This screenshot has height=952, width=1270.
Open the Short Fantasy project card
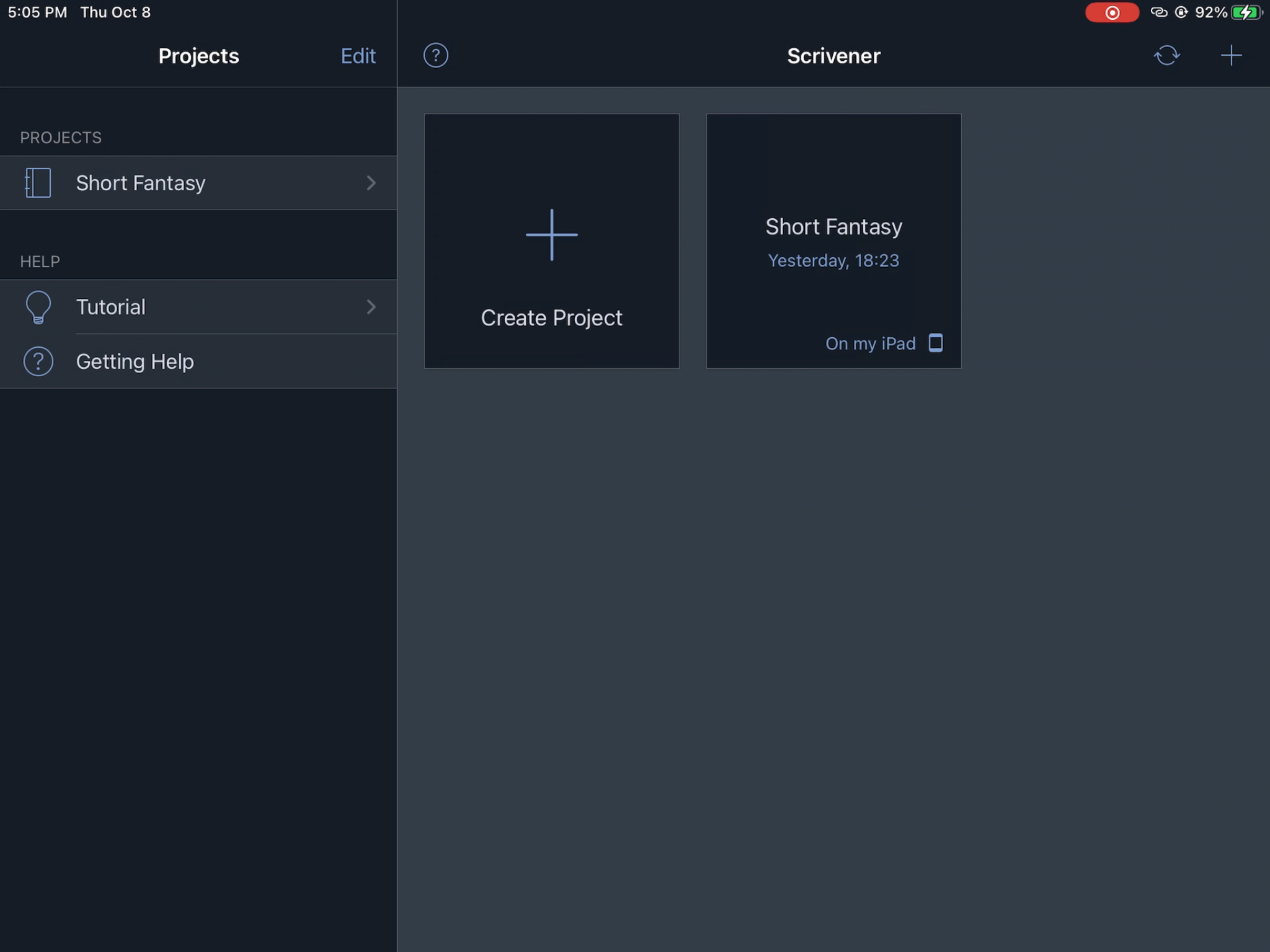point(833,241)
